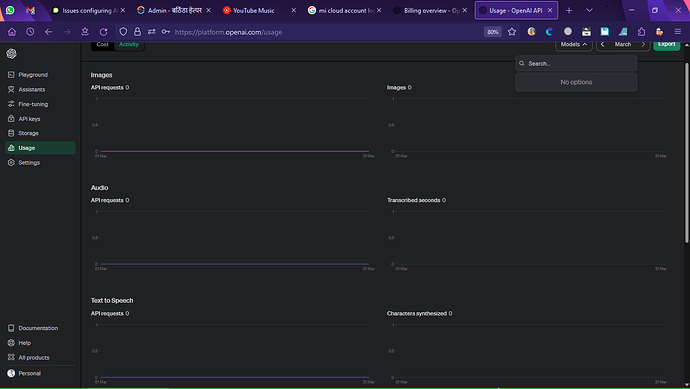Screen dimensions: 690x389
Task: Click the Transcribed seconds label
Action: tap(413, 200)
